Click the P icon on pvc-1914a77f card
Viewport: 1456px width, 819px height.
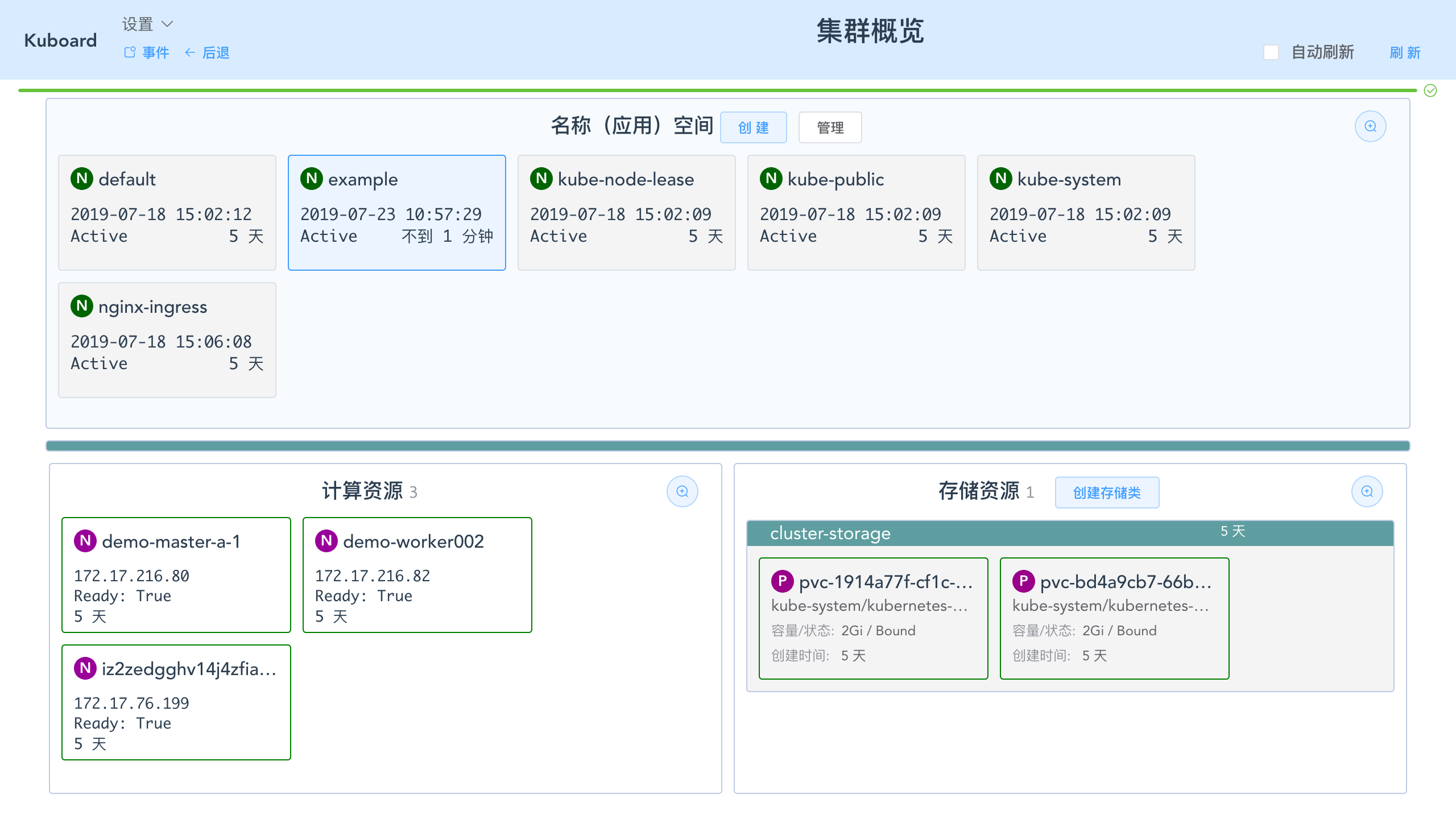coord(783,582)
